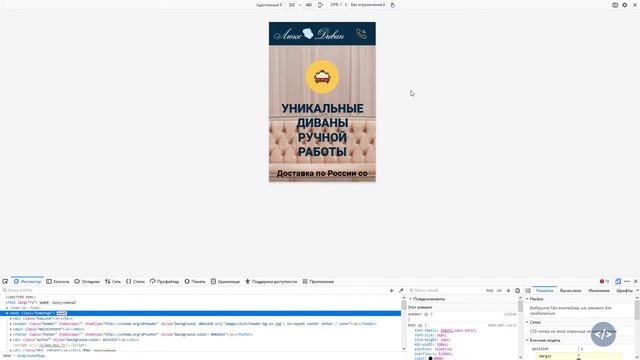Switch to the Консоль tab
The height and width of the screenshot is (360, 640).
tap(58, 282)
